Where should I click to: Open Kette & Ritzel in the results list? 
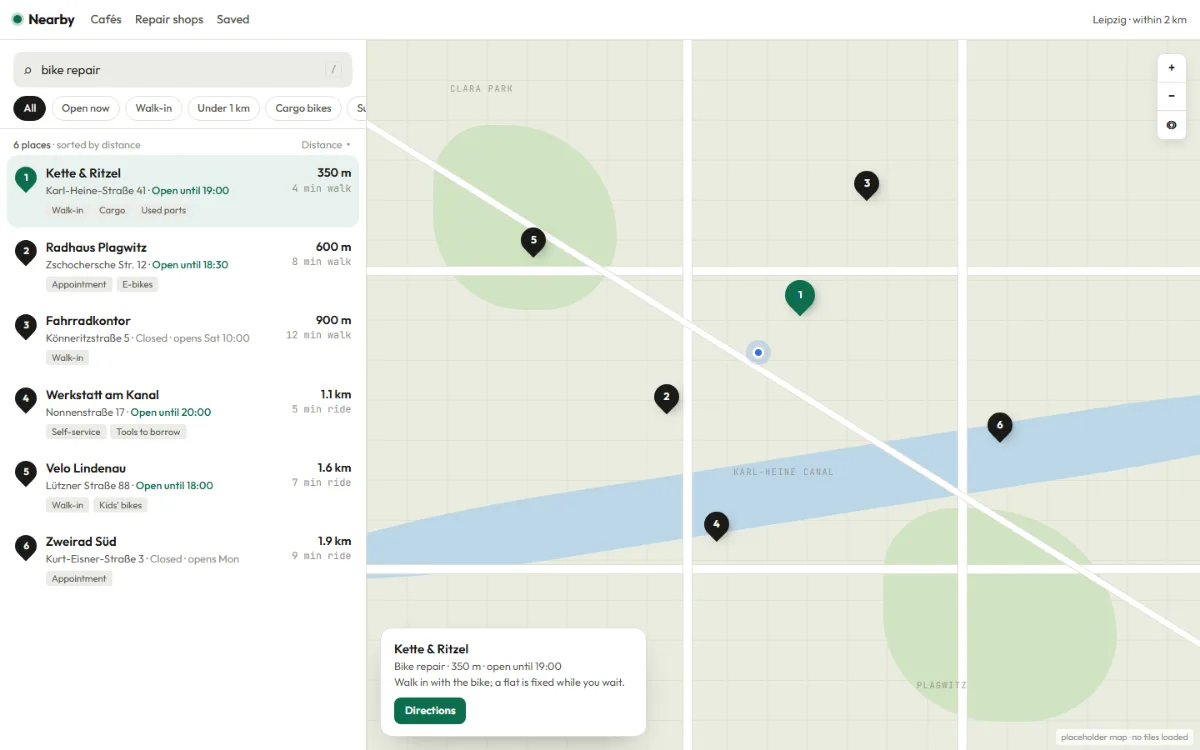point(182,191)
